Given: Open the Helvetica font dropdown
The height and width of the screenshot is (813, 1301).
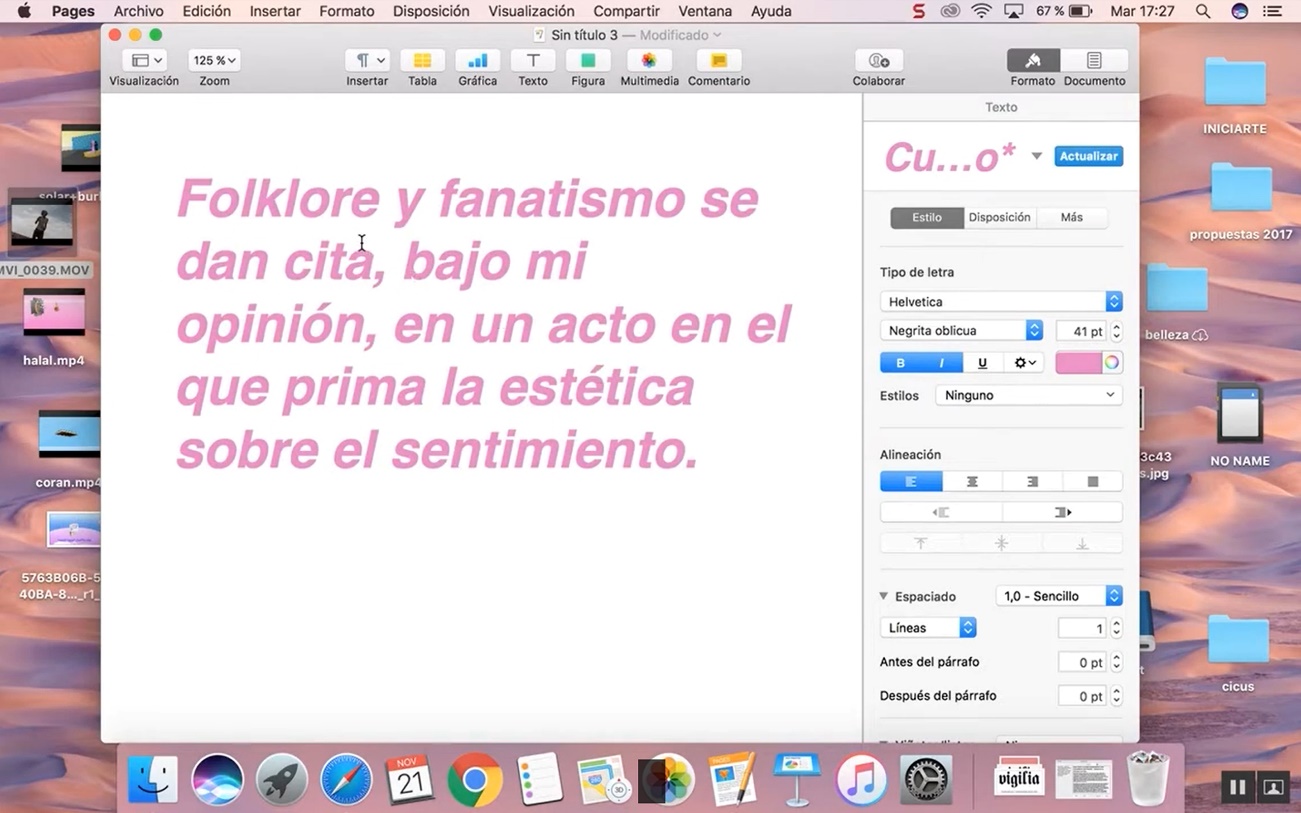Looking at the screenshot, I should (1000, 302).
